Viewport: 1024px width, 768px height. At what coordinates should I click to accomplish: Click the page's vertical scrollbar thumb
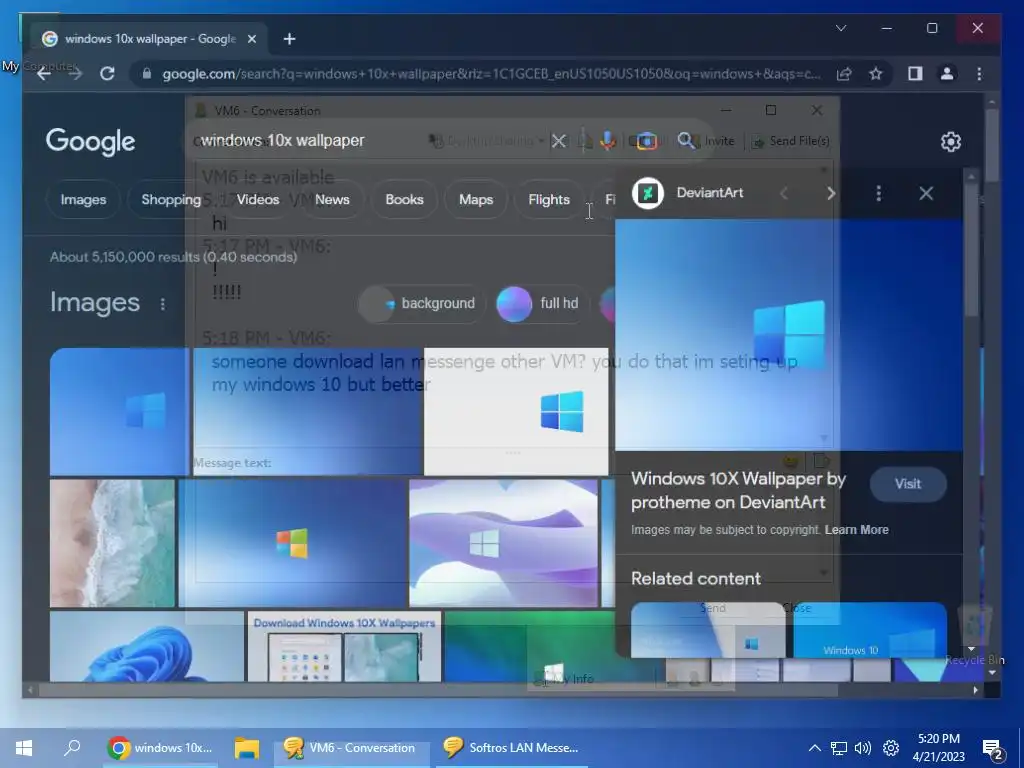[992, 145]
